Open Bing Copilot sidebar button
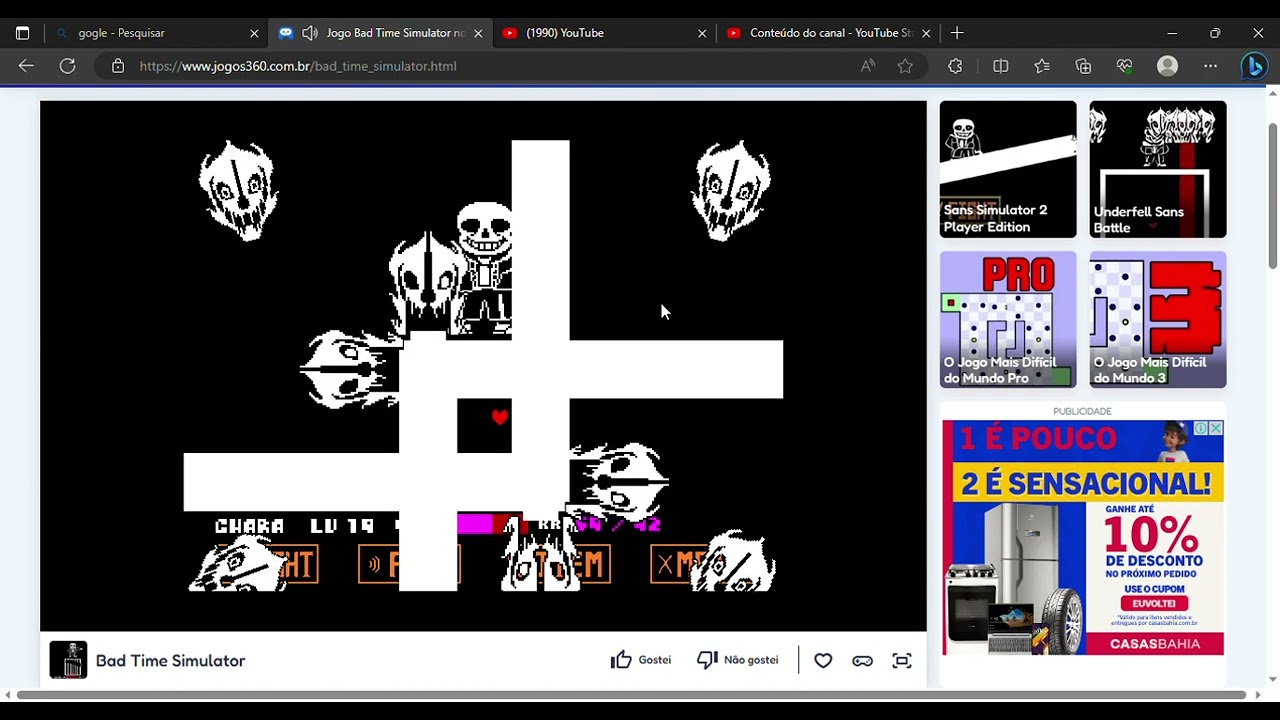 point(1254,66)
